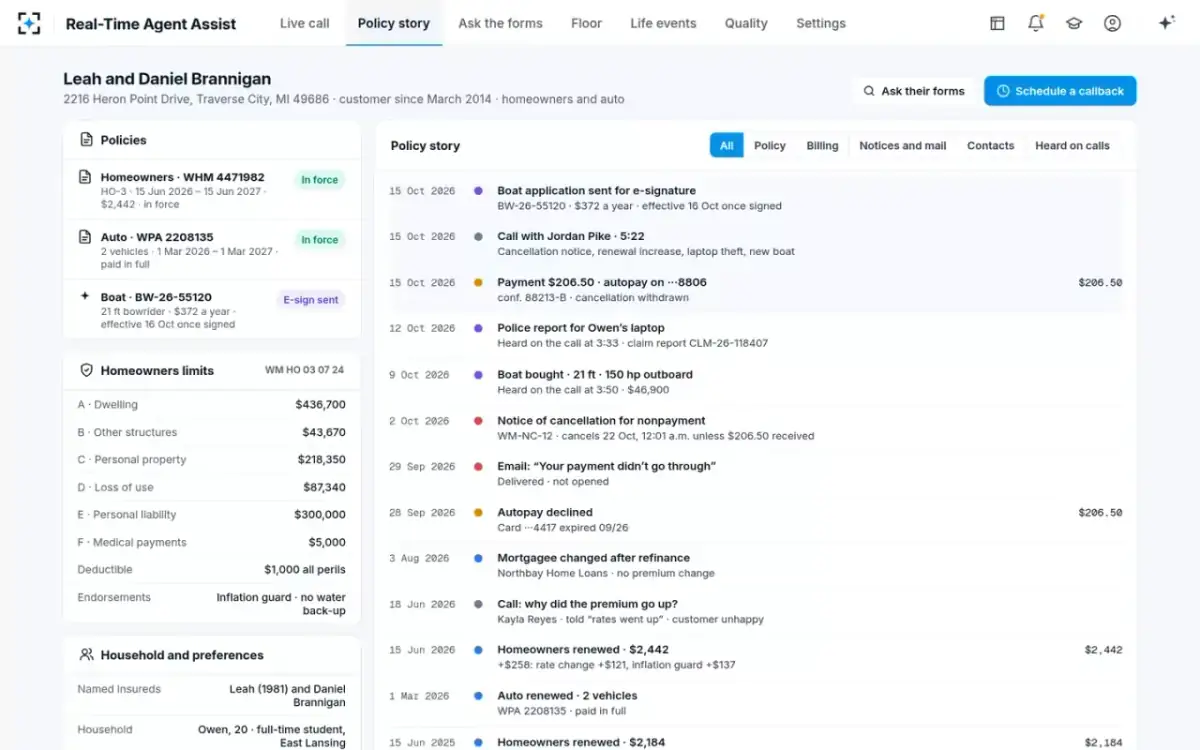Go to the Floor tab

coord(587,23)
